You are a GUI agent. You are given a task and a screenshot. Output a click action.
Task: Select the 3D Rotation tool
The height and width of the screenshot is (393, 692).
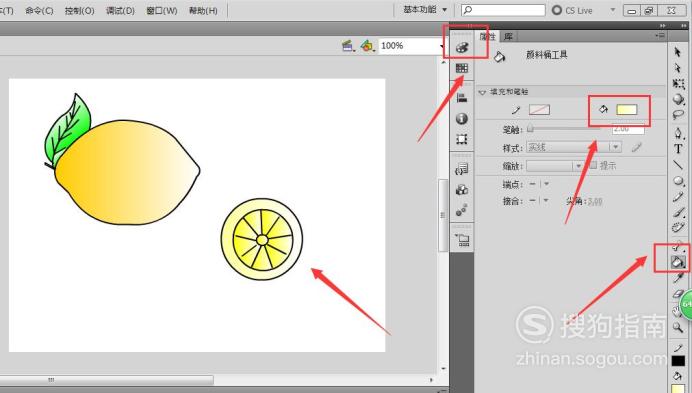pos(678,100)
